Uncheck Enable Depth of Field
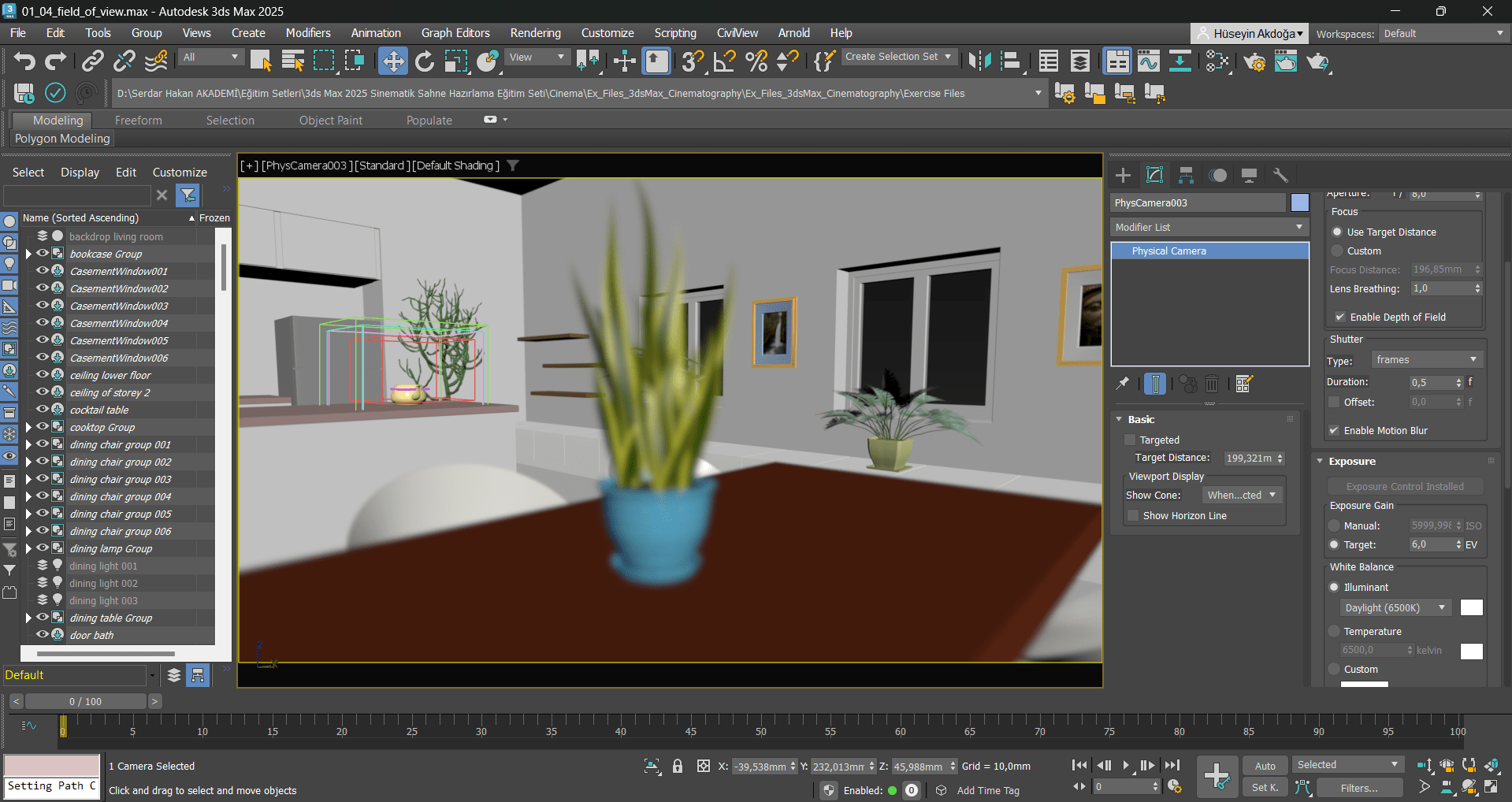 pyautogui.click(x=1339, y=317)
